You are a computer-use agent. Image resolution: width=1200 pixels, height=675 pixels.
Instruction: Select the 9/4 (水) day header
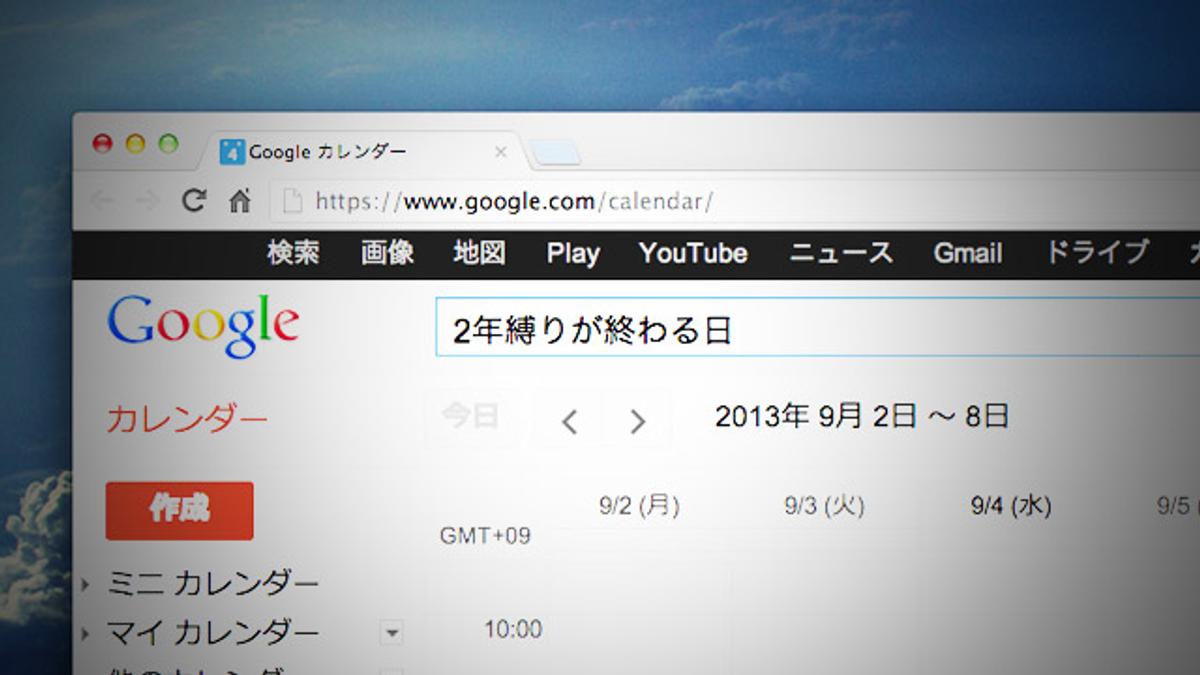pyautogui.click(x=1011, y=506)
